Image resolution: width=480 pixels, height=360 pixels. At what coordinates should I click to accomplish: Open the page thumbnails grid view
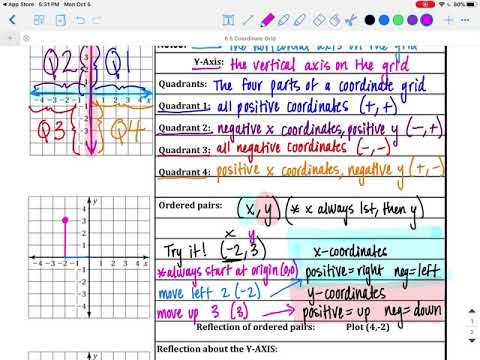pos(39,20)
